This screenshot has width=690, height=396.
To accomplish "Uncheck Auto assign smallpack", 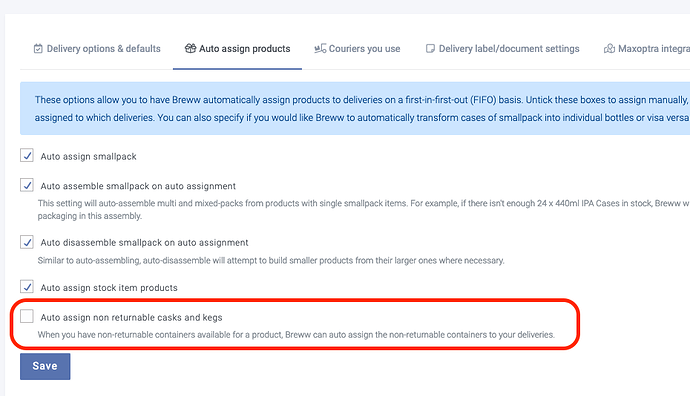I will tap(27, 155).
